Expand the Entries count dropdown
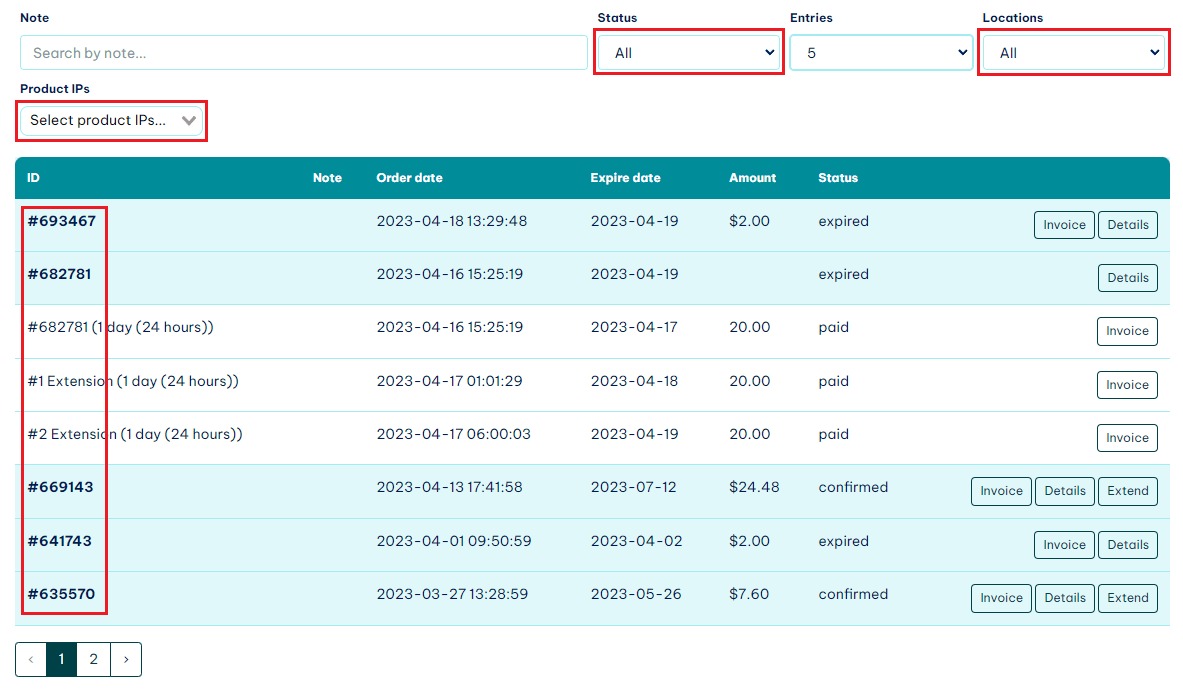The width and height of the screenshot is (1183, 691). [880, 53]
